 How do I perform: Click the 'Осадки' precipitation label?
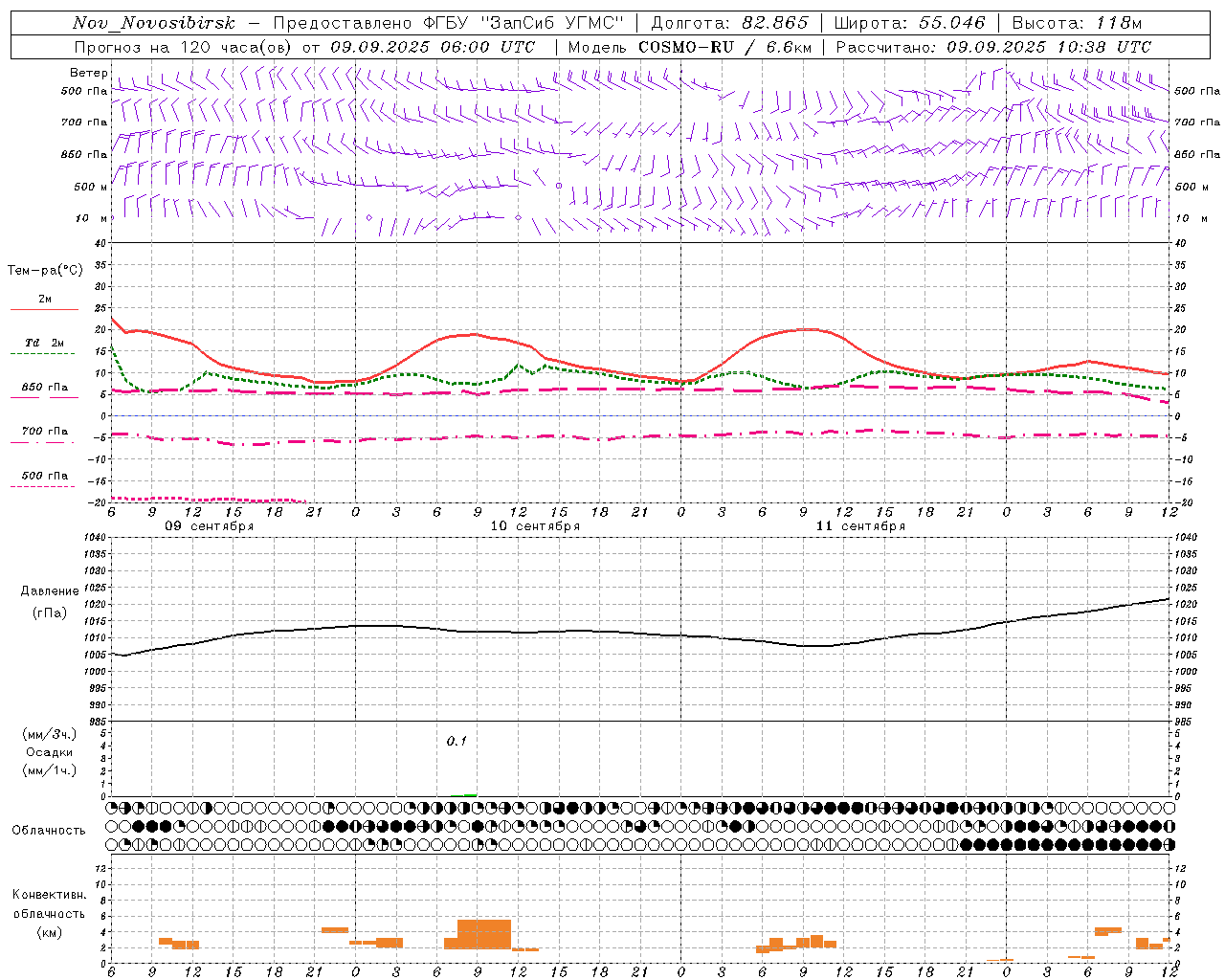click(x=50, y=752)
